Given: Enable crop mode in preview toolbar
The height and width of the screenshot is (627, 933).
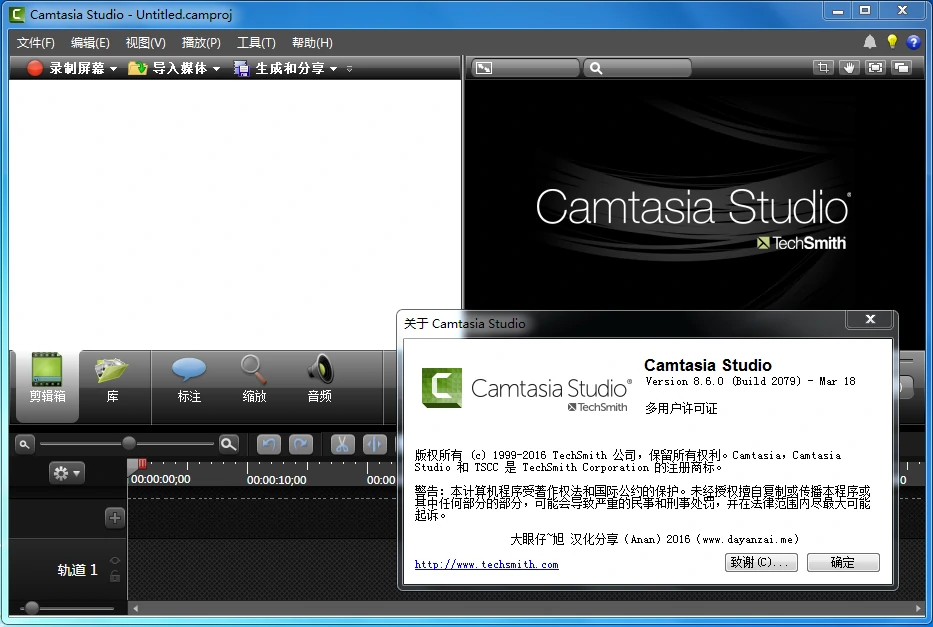Looking at the screenshot, I should point(822,68).
